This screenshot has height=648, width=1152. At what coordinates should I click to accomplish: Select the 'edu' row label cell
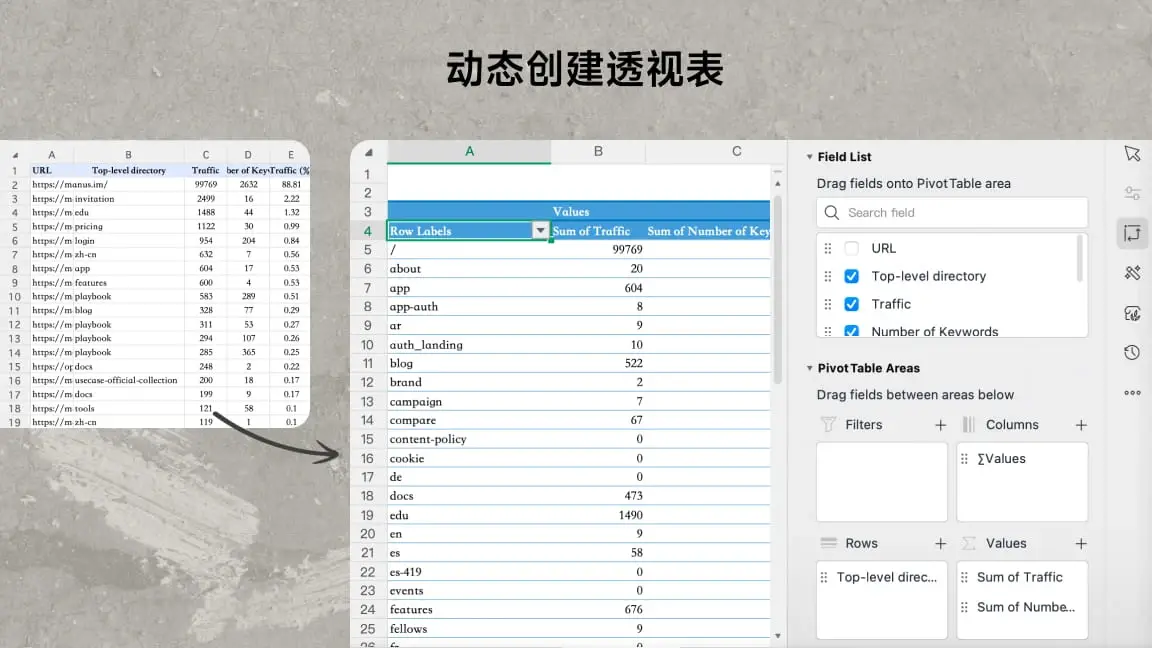coord(469,515)
